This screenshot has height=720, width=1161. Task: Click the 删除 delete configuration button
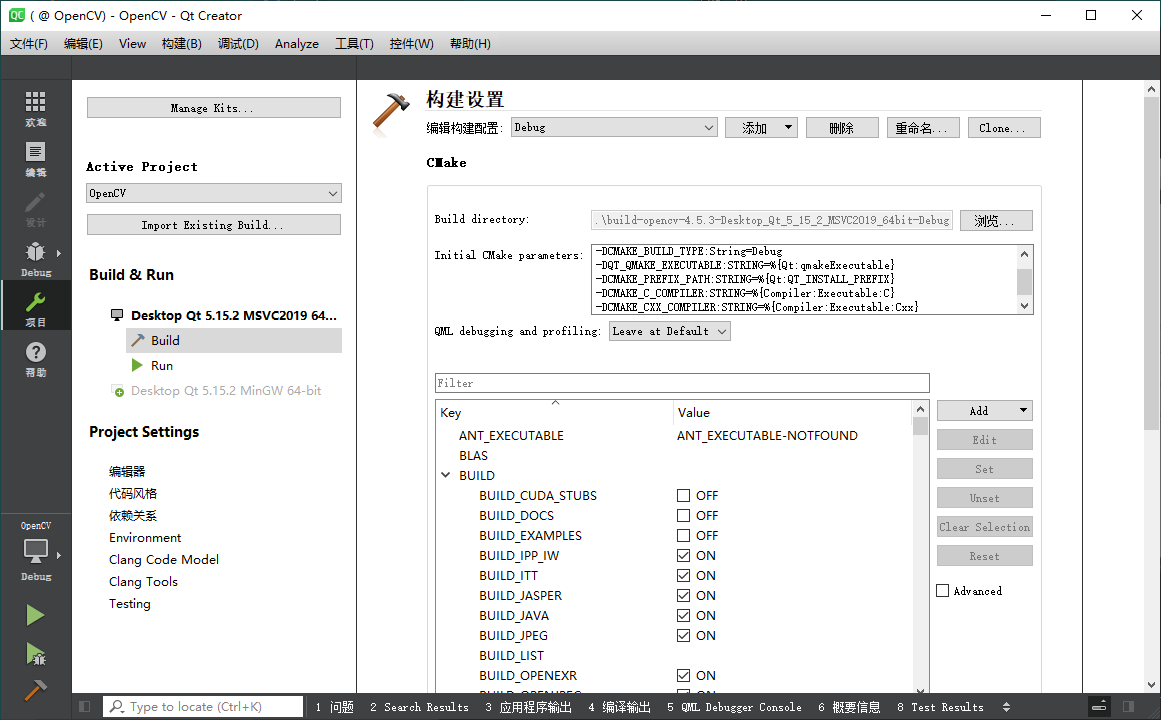[842, 127]
